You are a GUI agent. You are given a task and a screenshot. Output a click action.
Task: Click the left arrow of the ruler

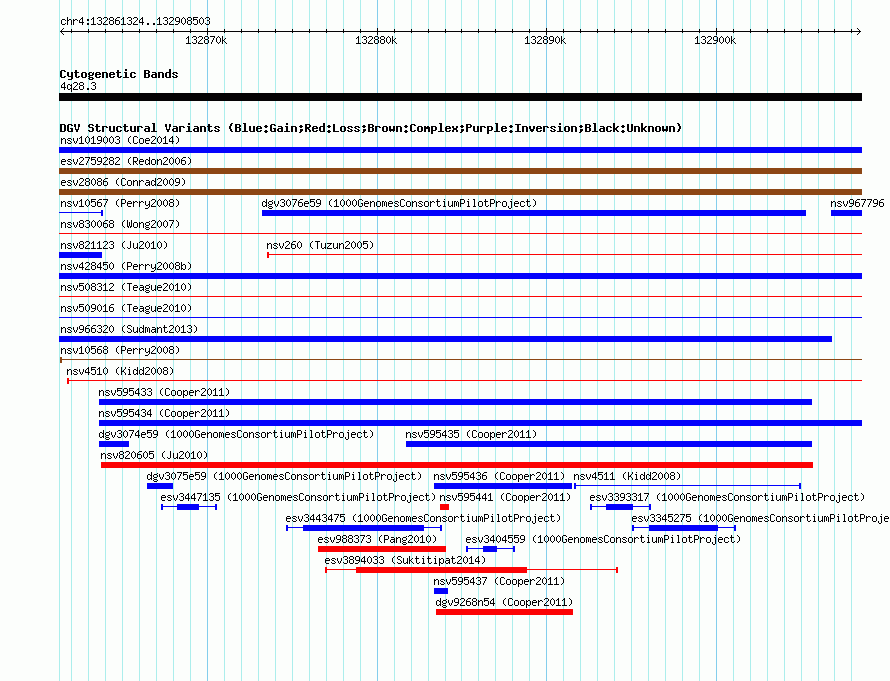[62, 31]
